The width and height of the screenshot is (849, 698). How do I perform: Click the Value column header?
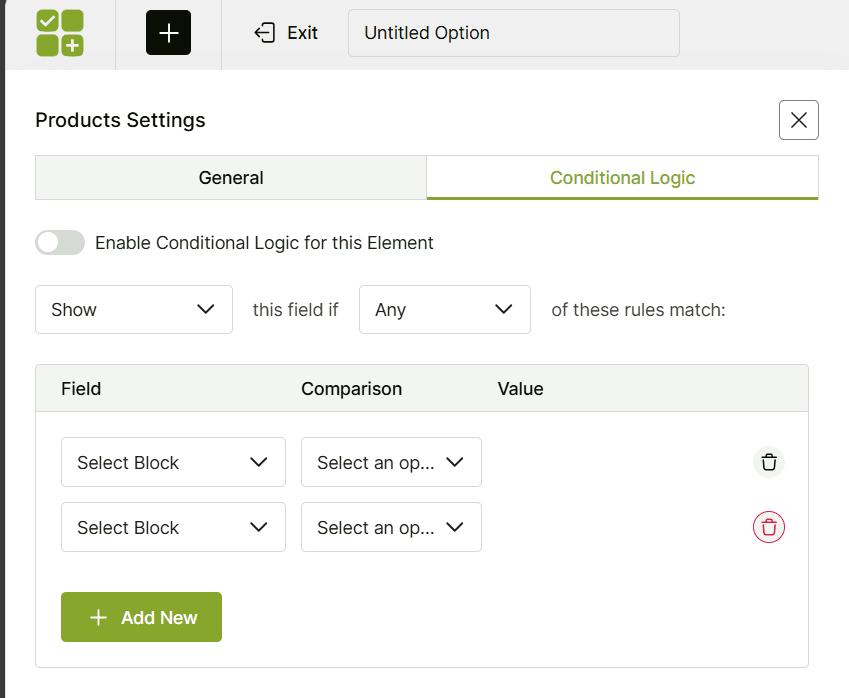[x=520, y=389]
